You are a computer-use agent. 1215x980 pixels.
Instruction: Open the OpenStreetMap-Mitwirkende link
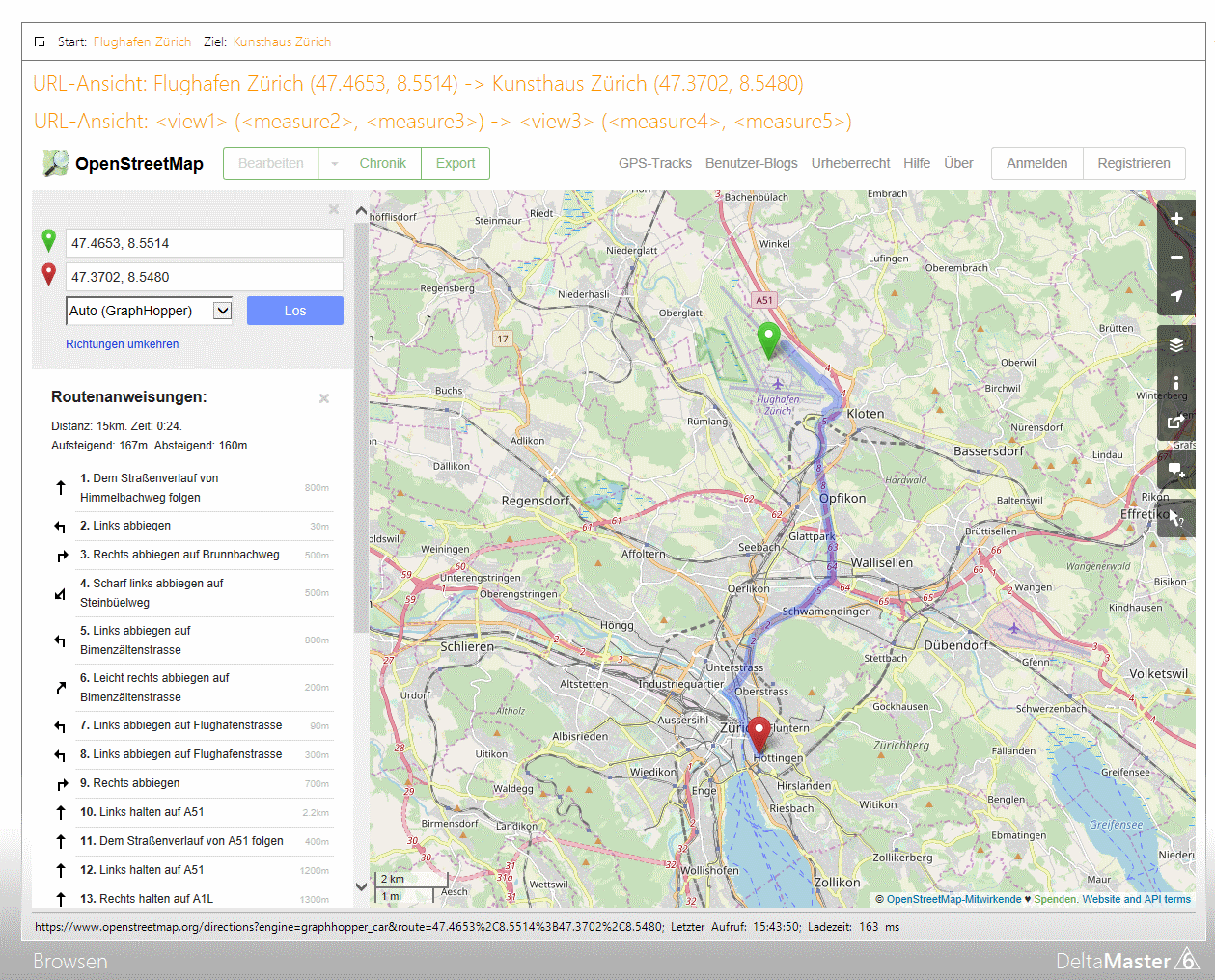click(x=953, y=899)
